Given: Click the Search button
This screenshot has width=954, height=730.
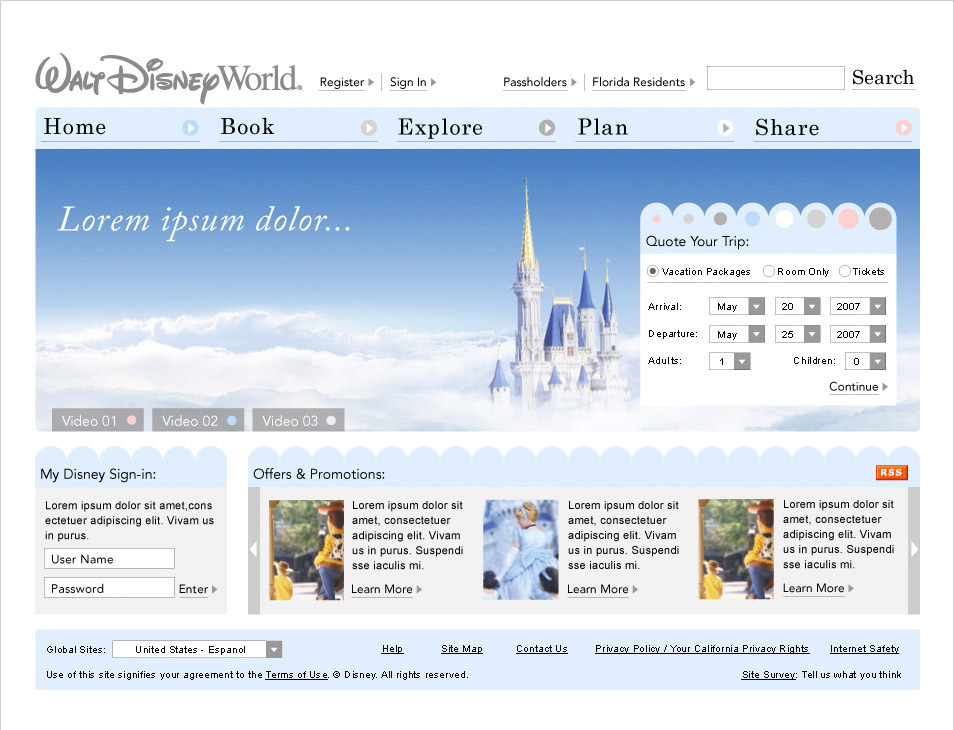Looking at the screenshot, I should point(883,78).
